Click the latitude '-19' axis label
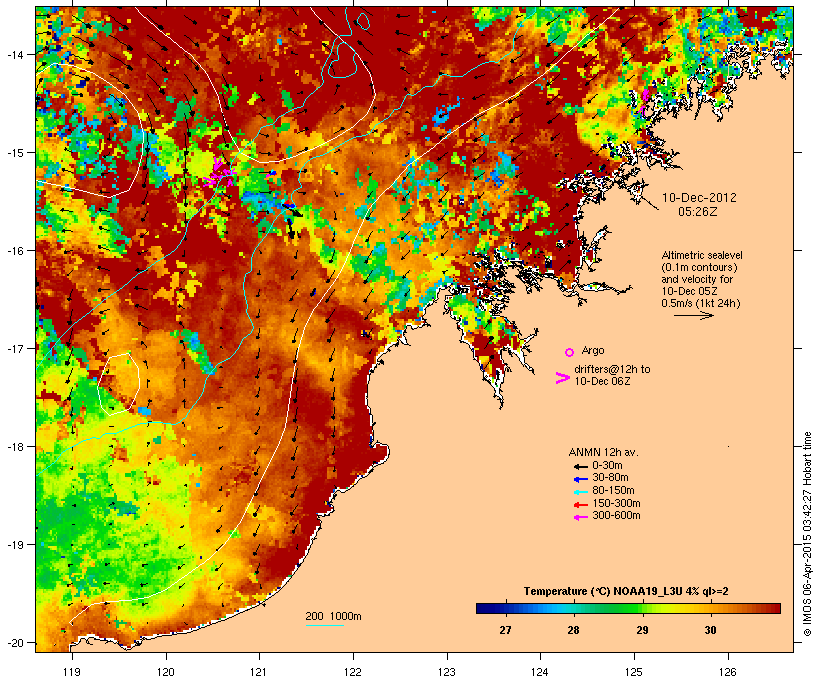Image resolution: width=820 pixels, height=680 pixels. click(x=15, y=545)
